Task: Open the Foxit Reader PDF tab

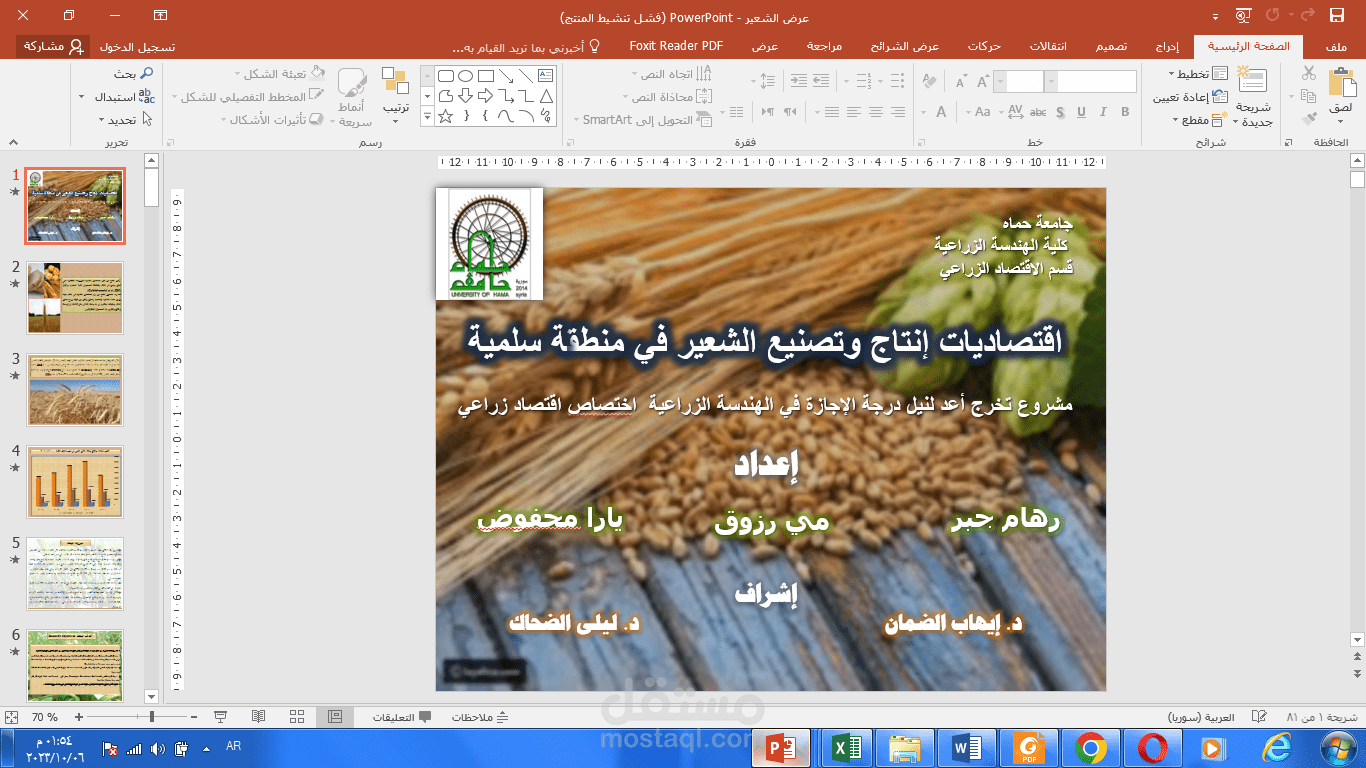Action: coord(676,46)
